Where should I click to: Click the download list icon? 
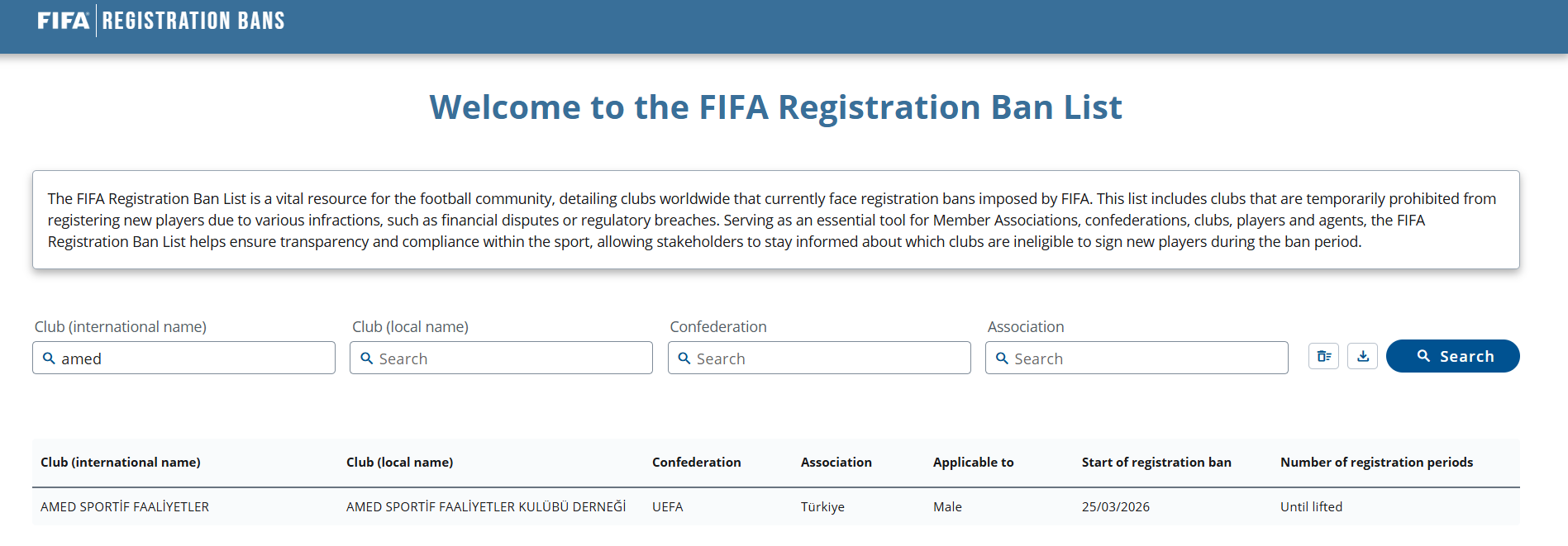[1362, 356]
